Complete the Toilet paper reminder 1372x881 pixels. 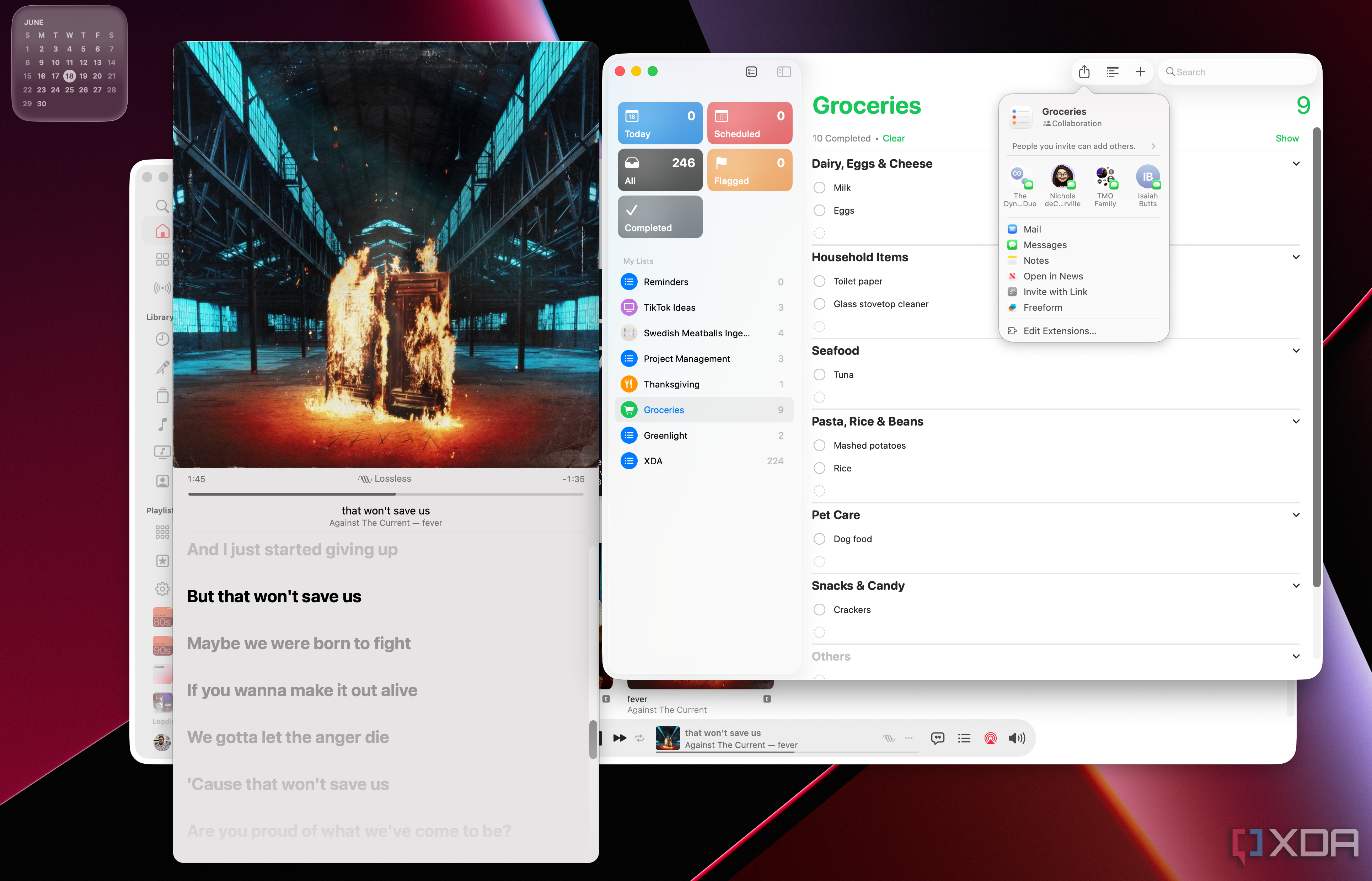coord(820,282)
